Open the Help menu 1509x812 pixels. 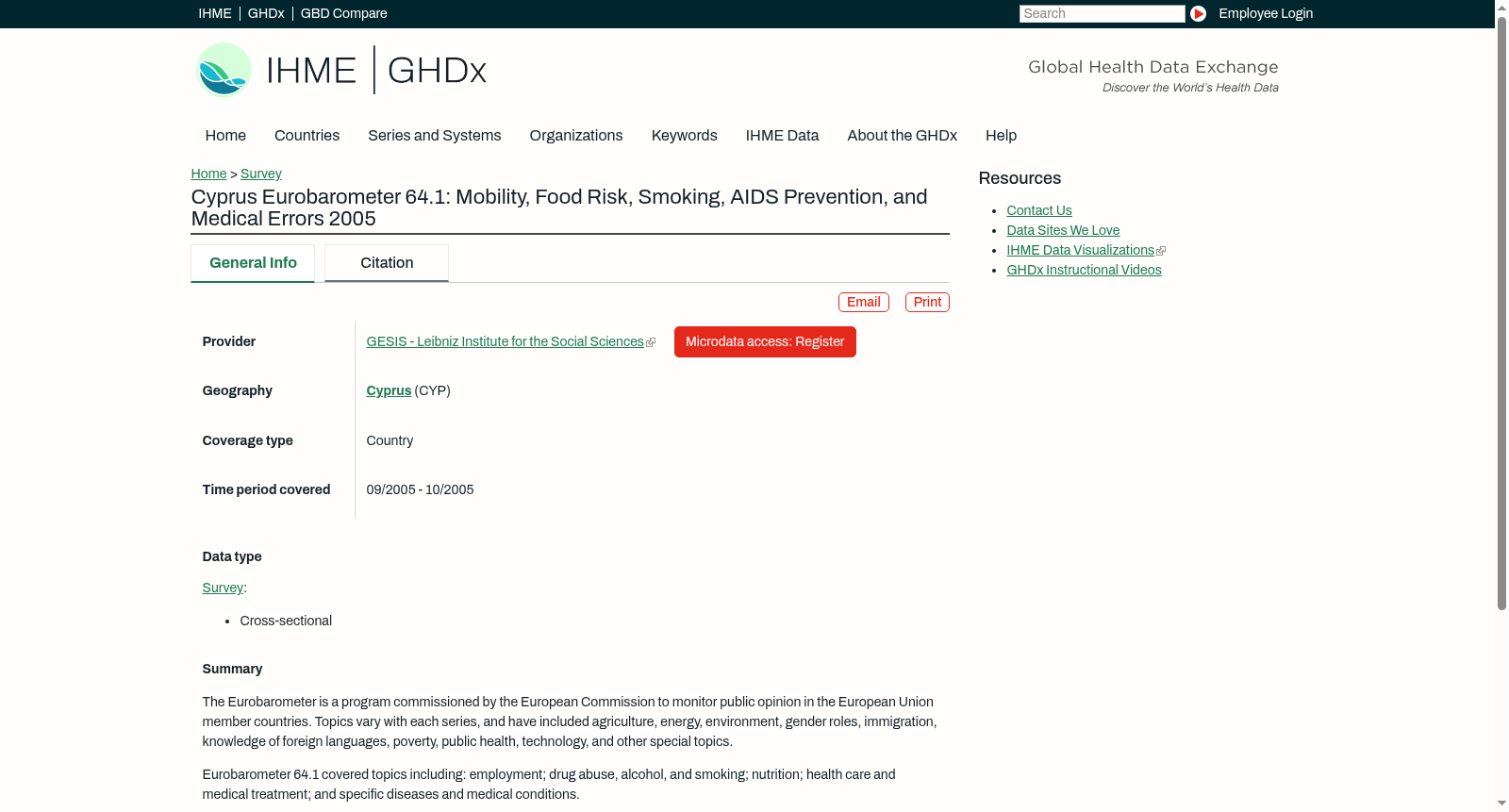click(x=1002, y=136)
